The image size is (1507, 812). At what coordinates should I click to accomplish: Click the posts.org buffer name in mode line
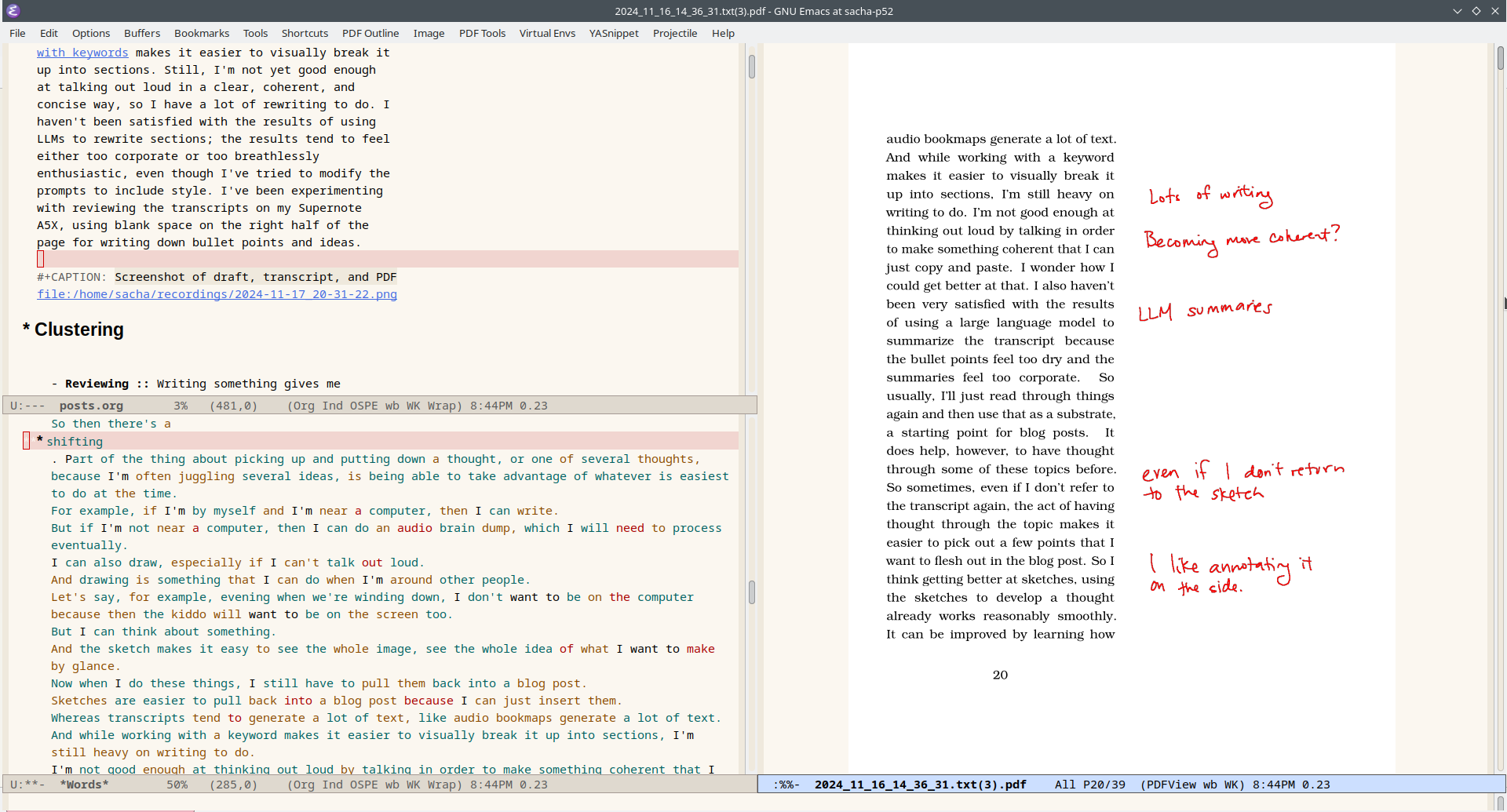pyautogui.click(x=91, y=406)
